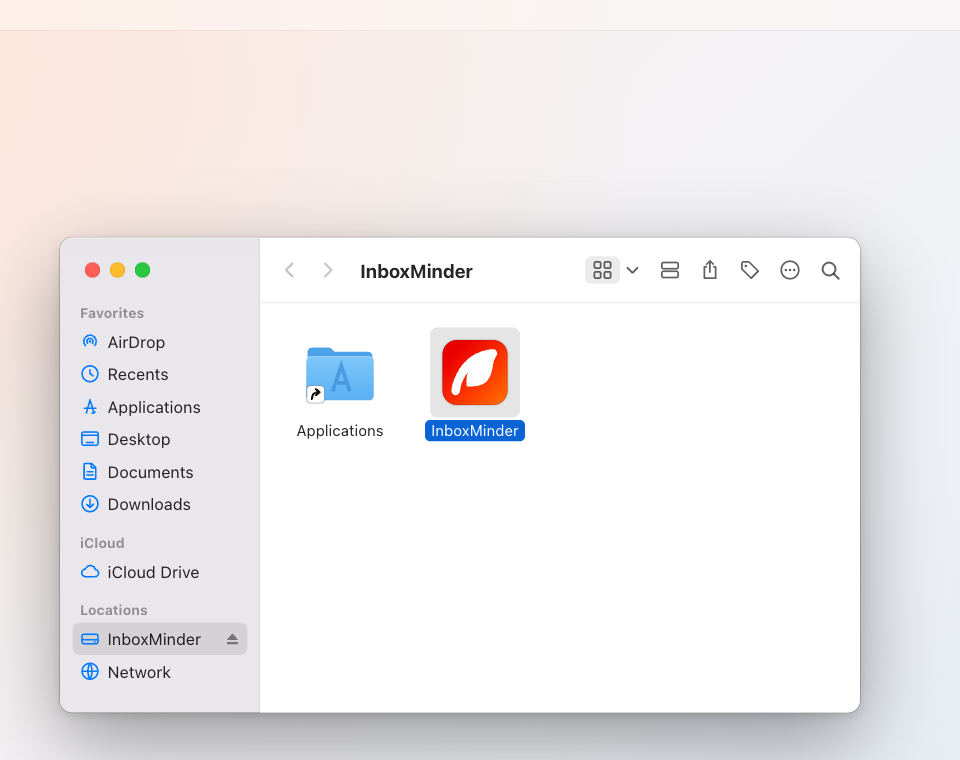Open the group-by view button
The width and height of the screenshot is (960, 760).
(x=670, y=270)
